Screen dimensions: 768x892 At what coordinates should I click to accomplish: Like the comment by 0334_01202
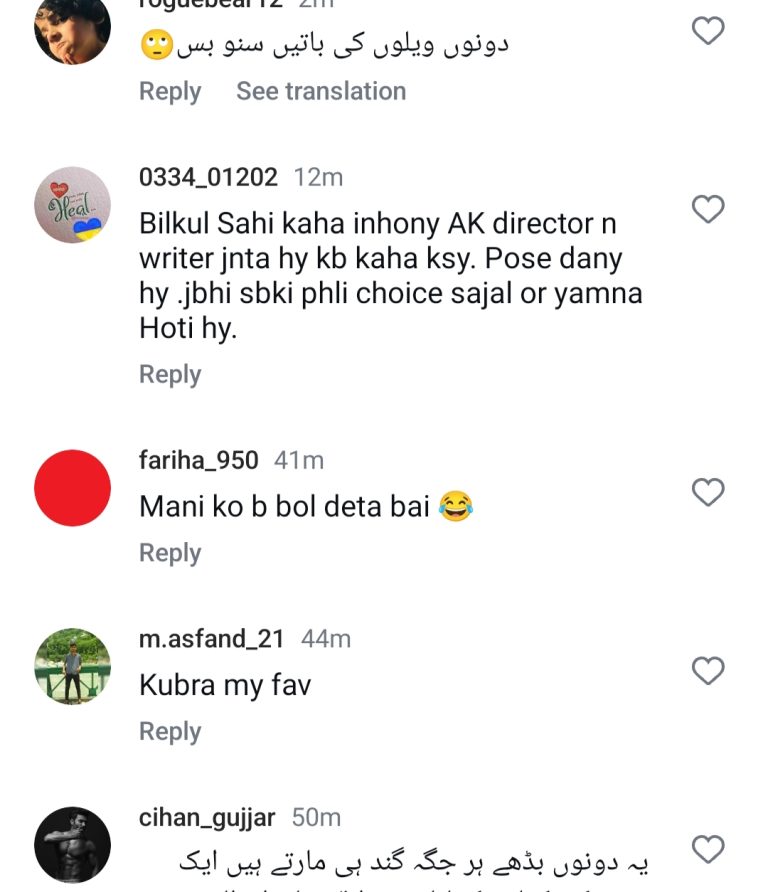point(708,209)
